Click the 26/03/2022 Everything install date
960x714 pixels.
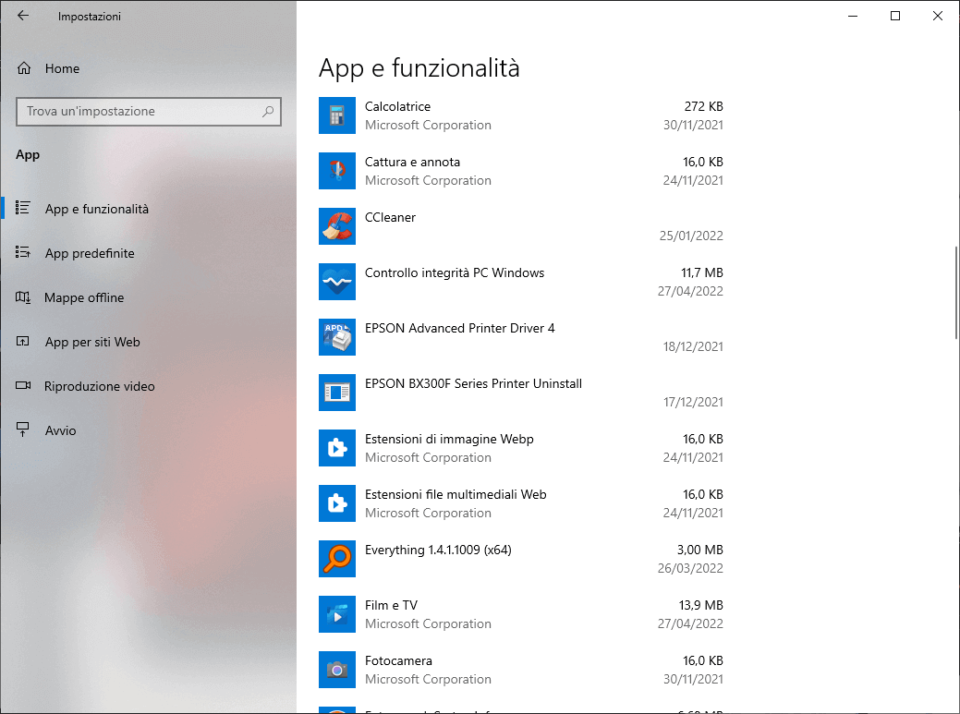coord(691,568)
